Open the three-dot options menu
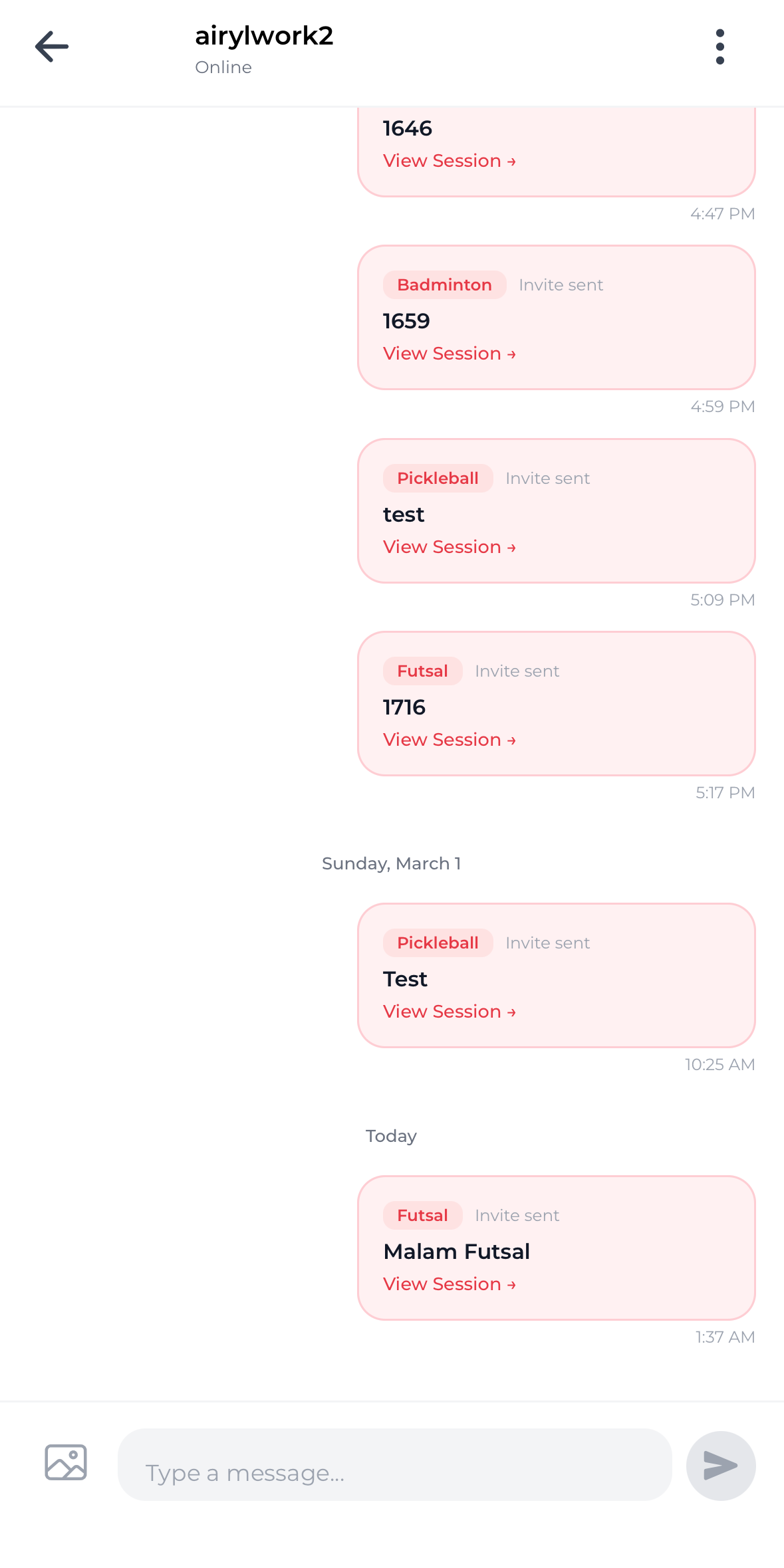Screen dimensions: 784x1568 coord(719,47)
